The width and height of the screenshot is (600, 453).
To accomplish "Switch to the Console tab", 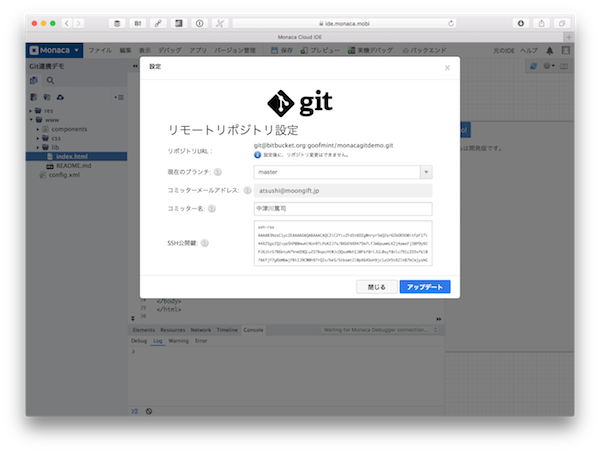I will pos(253,330).
